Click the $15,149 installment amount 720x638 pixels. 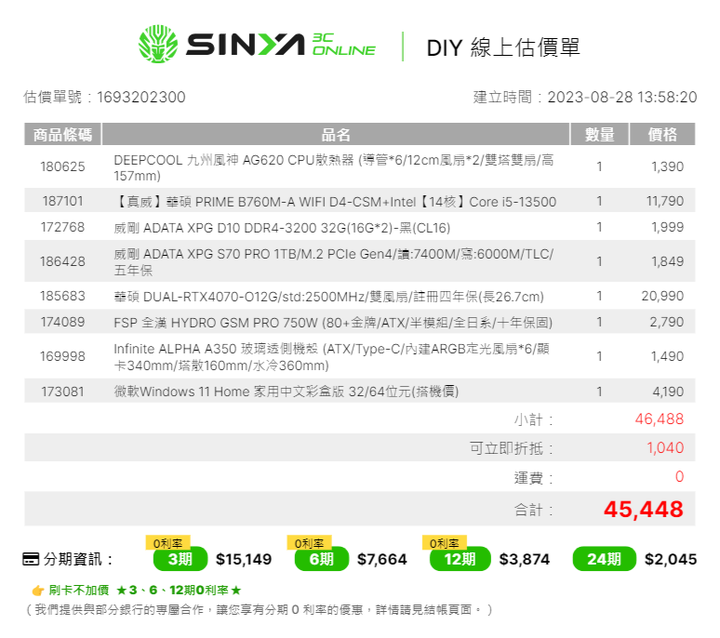[244, 559]
